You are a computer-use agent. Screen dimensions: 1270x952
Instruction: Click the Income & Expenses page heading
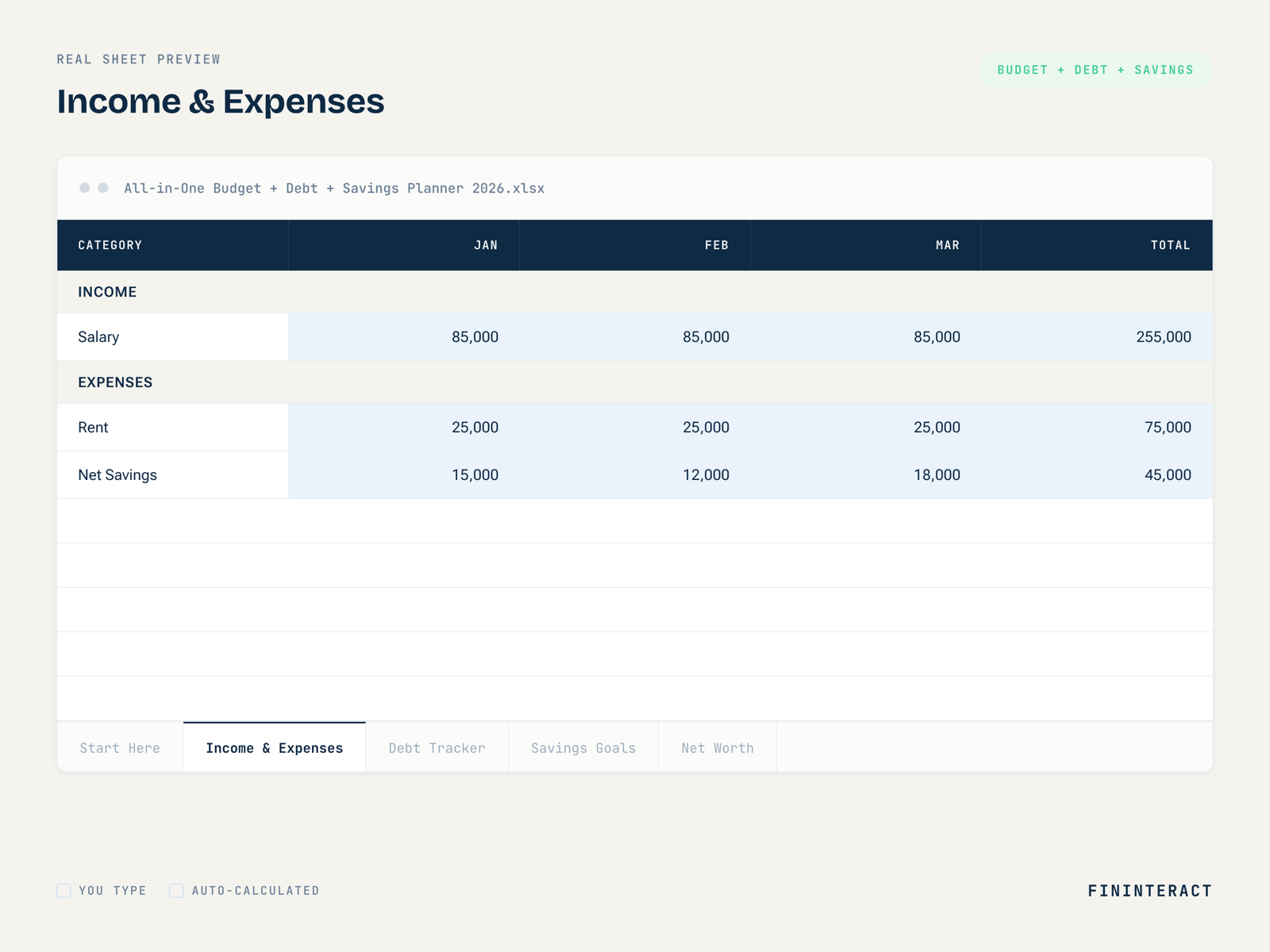click(221, 102)
